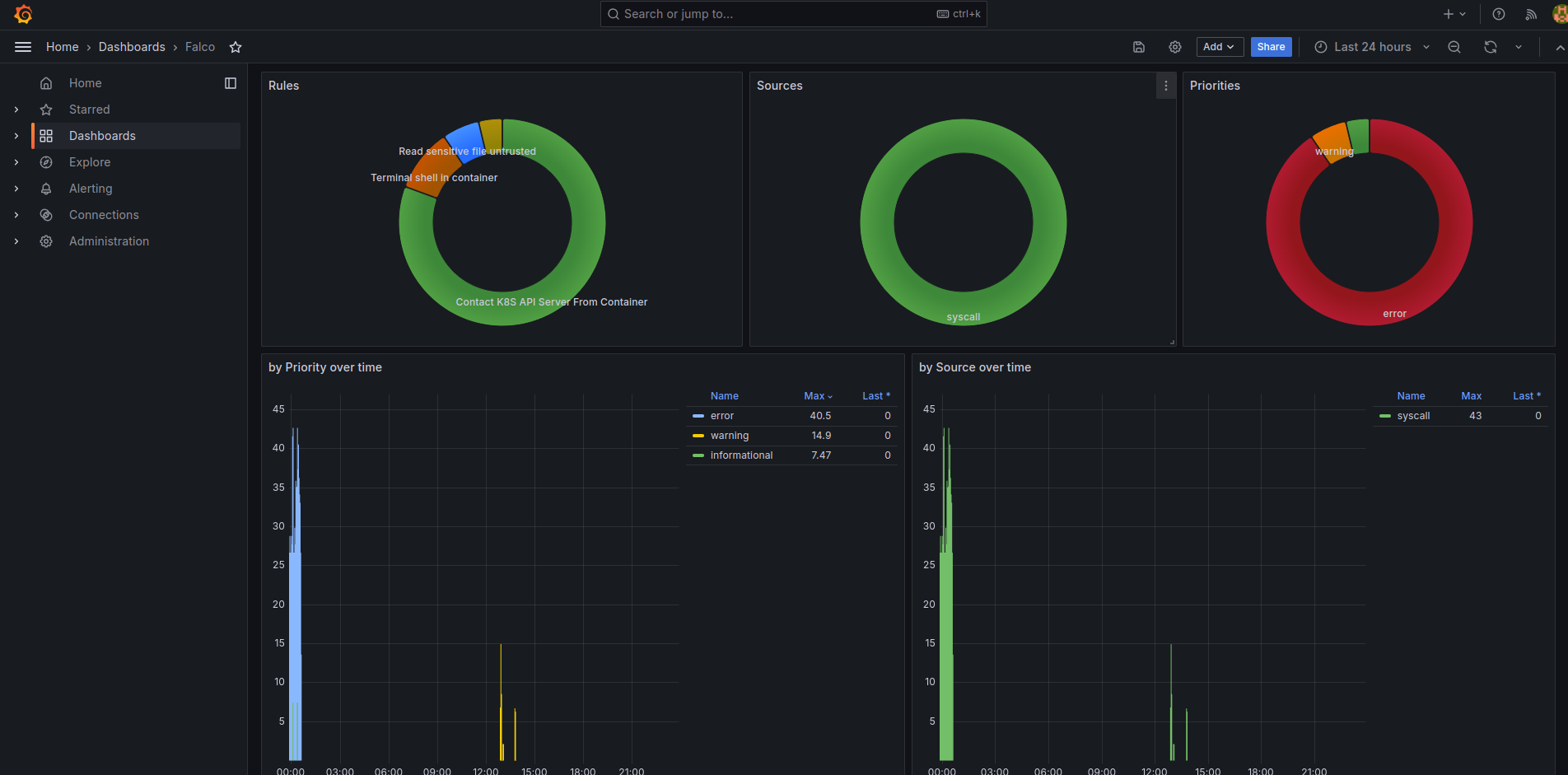Image resolution: width=1568 pixels, height=775 pixels.
Task: Click the Priorities panel title
Action: 1215,86
